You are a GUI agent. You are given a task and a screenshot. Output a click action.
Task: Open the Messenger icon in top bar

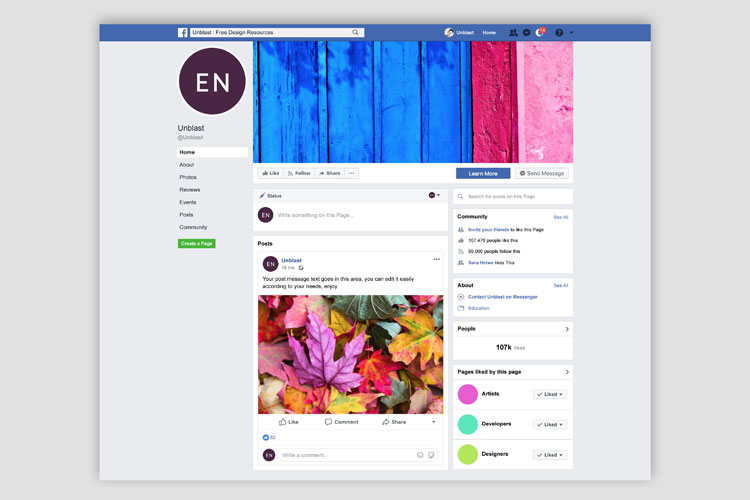526,33
